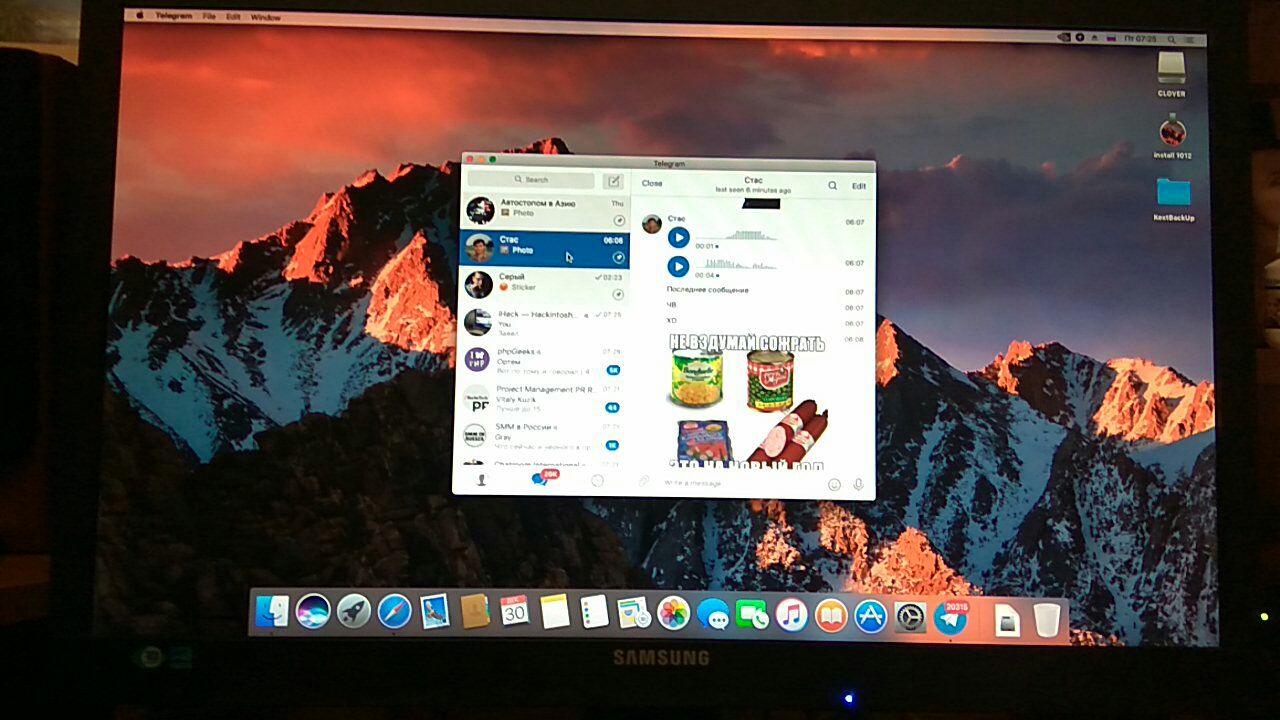Open the Автостопом в Азию chat
Image resolution: width=1280 pixels, height=720 pixels.
pos(546,211)
